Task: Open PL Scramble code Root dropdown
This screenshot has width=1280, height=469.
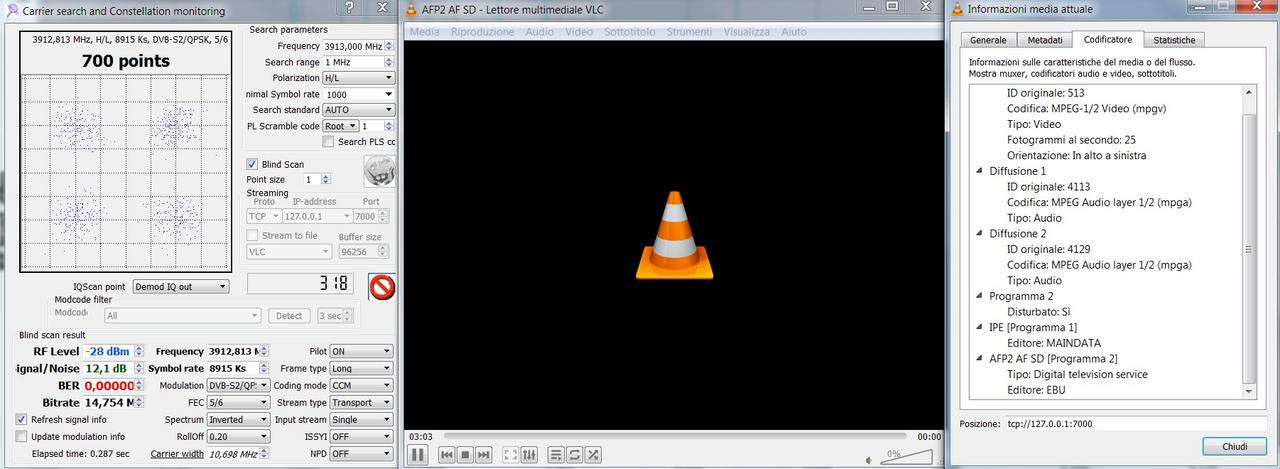Action: 340,126
